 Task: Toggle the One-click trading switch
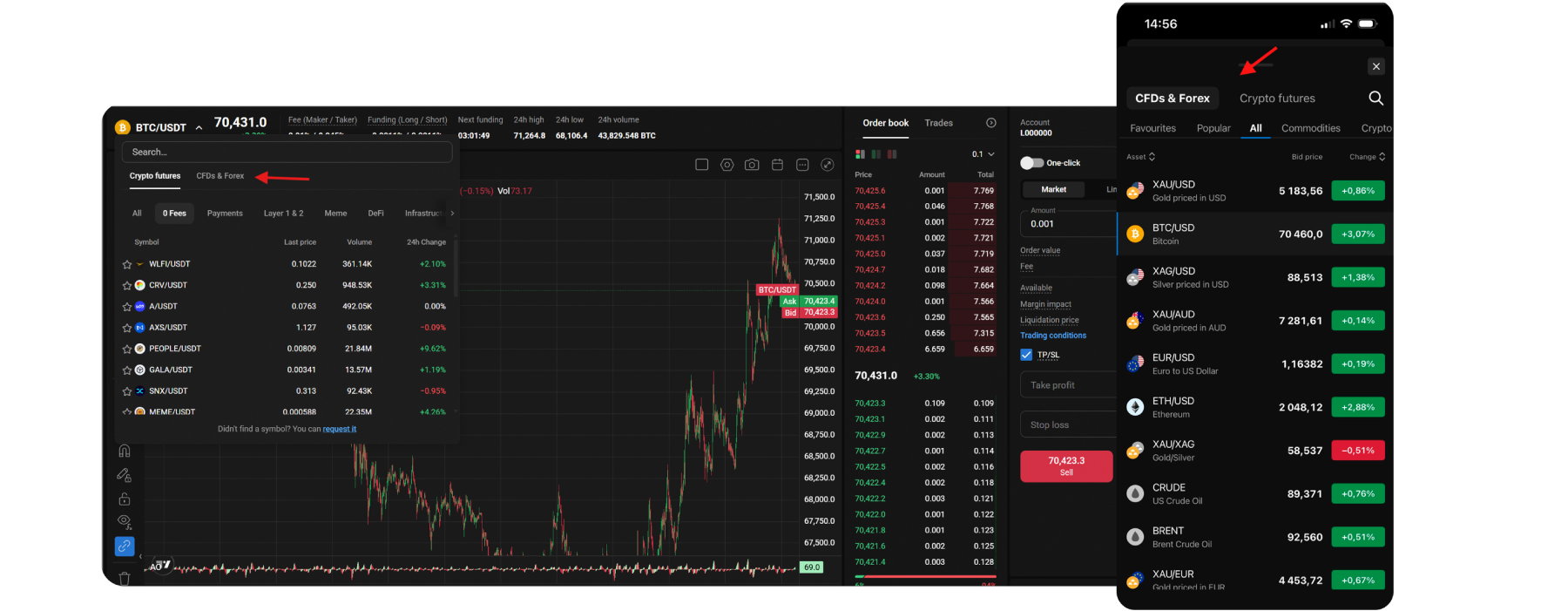(x=1031, y=163)
